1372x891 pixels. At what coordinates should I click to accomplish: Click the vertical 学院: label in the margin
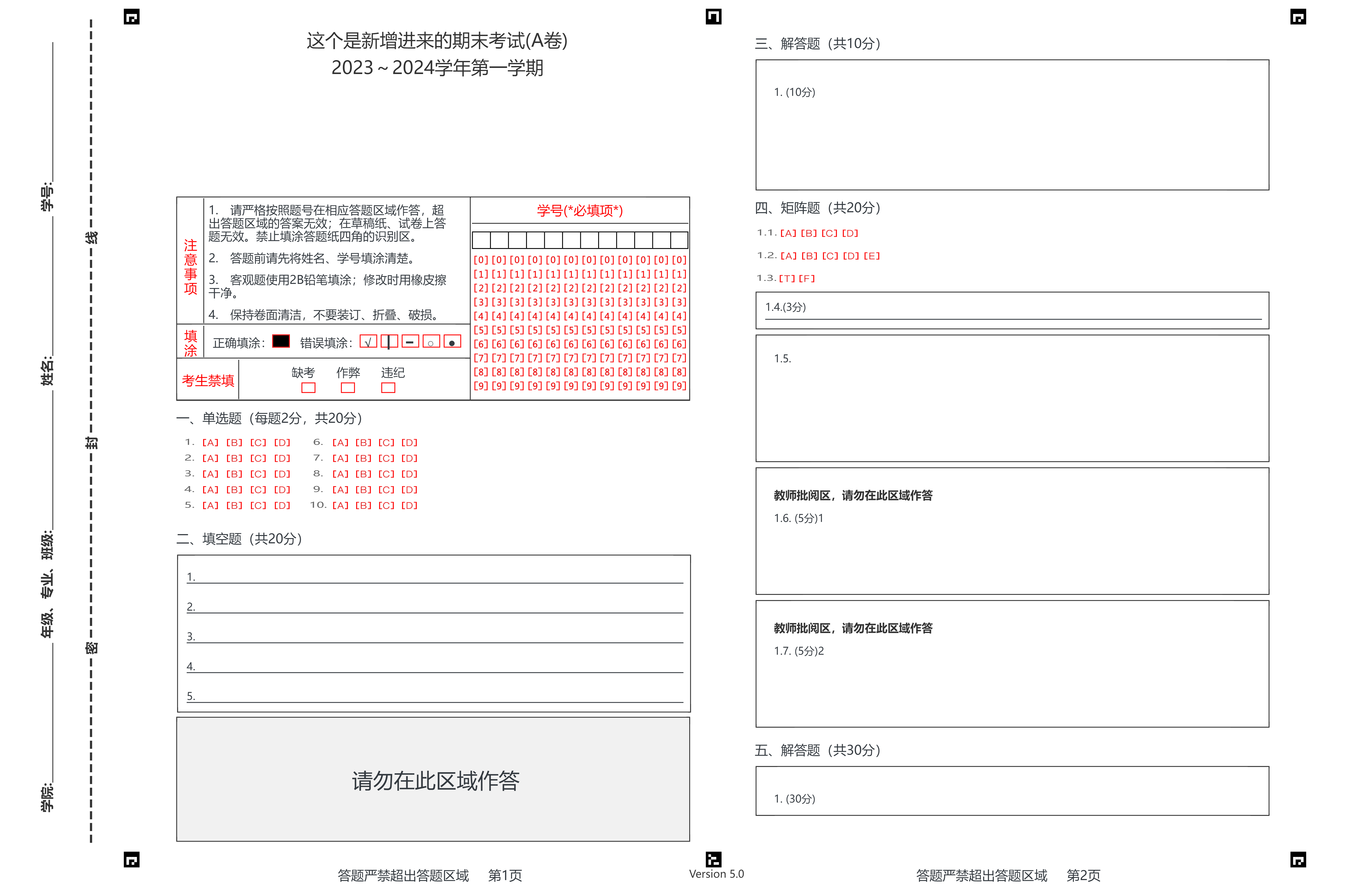click(x=47, y=797)
